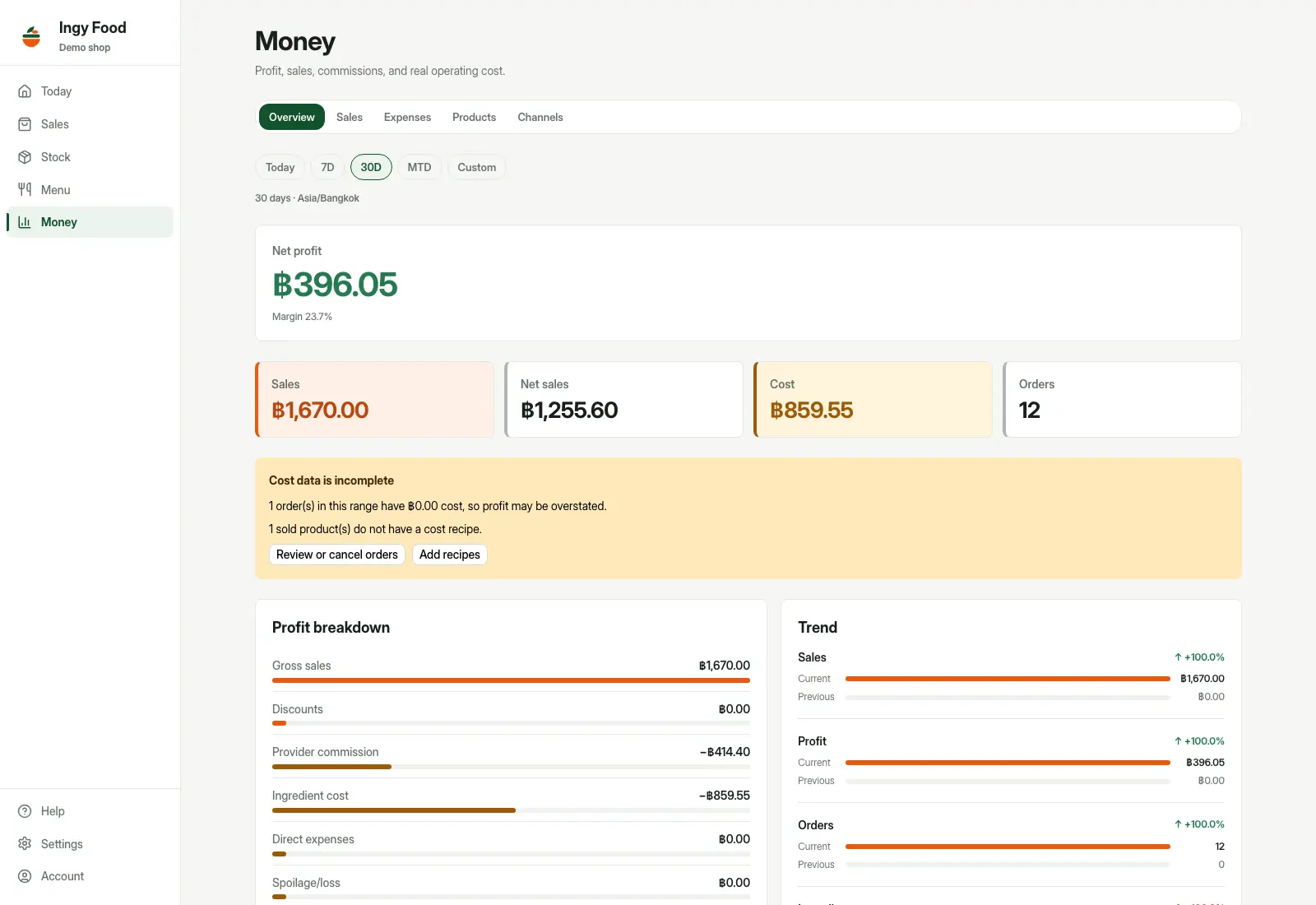The image size is (1316, 905).
Task: Open the Sales tab in Money
Action: point(350,117)
